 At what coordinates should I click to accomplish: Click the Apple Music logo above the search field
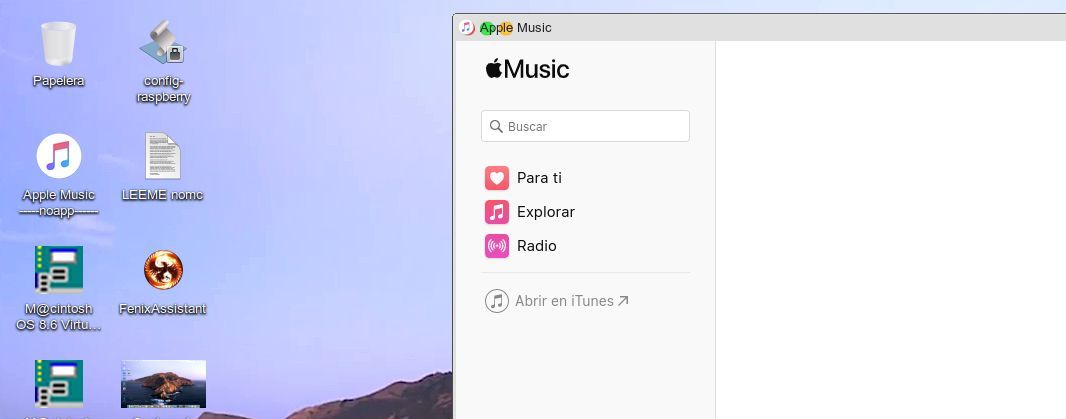coord(527,69)
